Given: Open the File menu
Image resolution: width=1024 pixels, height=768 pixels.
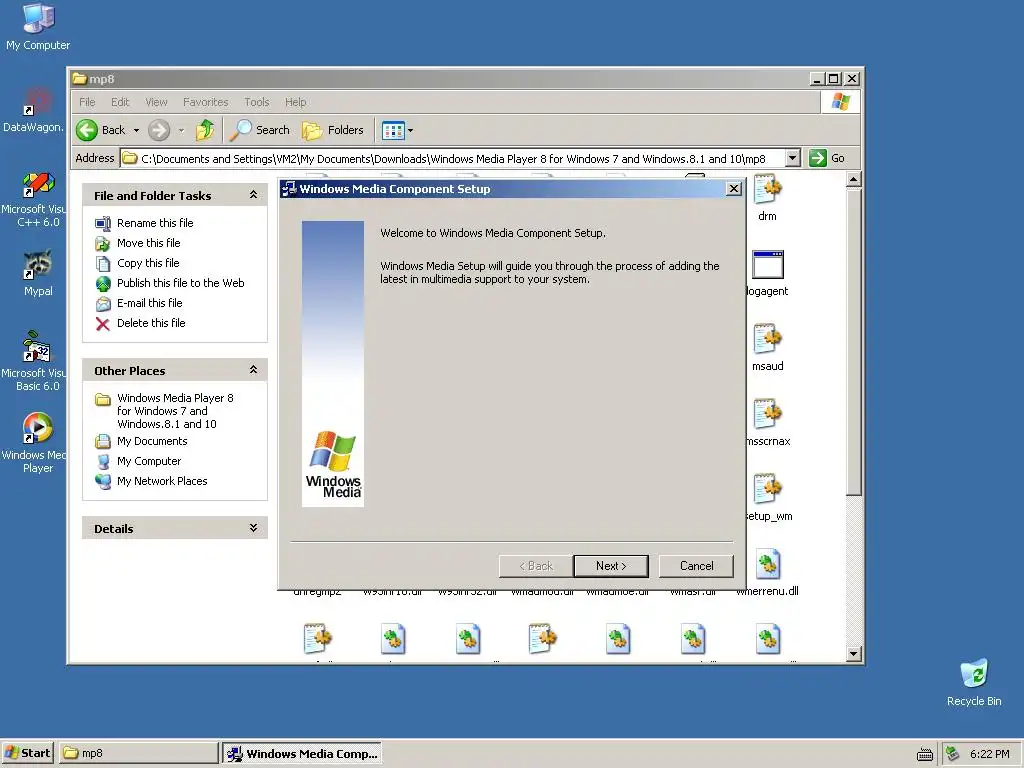Looking at the screenshot, I should point(87,102).
